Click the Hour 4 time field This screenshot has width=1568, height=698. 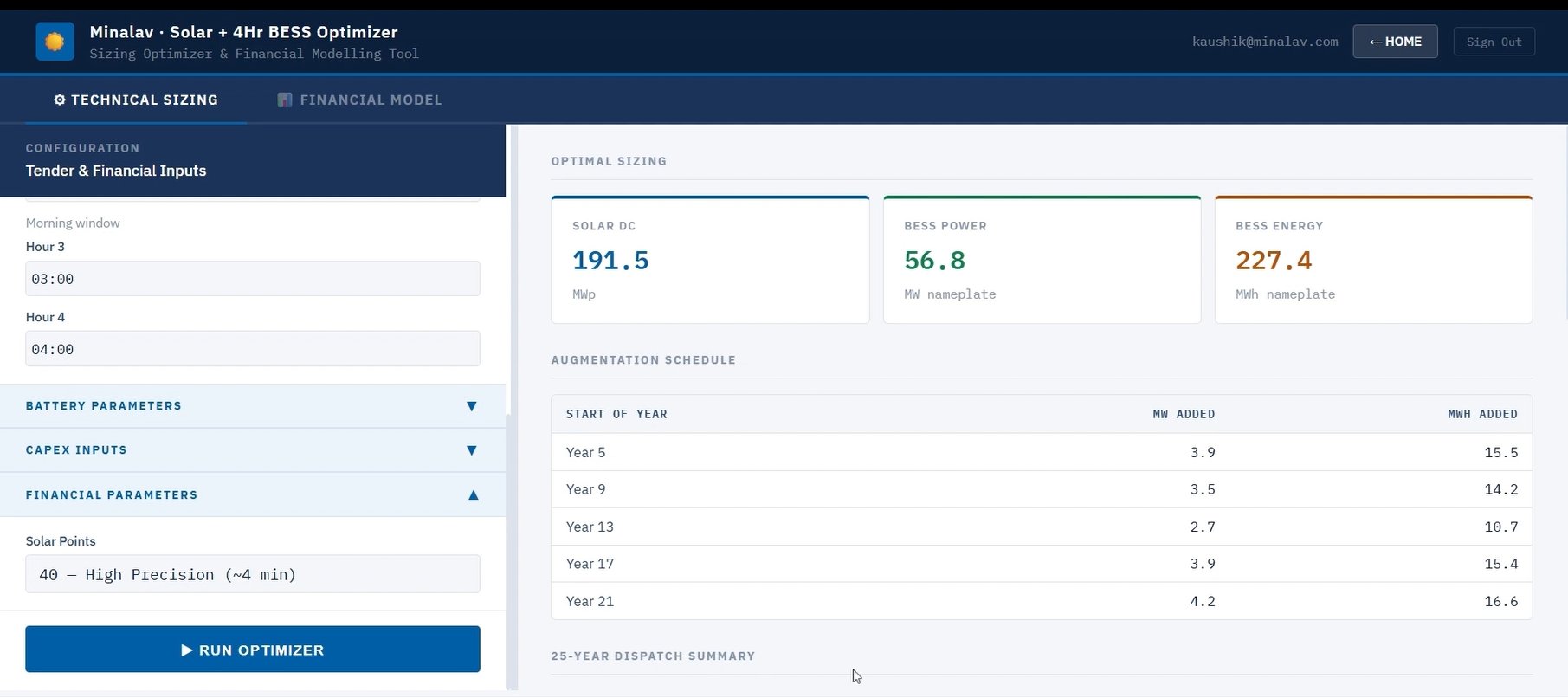pyautogui.click(x=253, y=349)
